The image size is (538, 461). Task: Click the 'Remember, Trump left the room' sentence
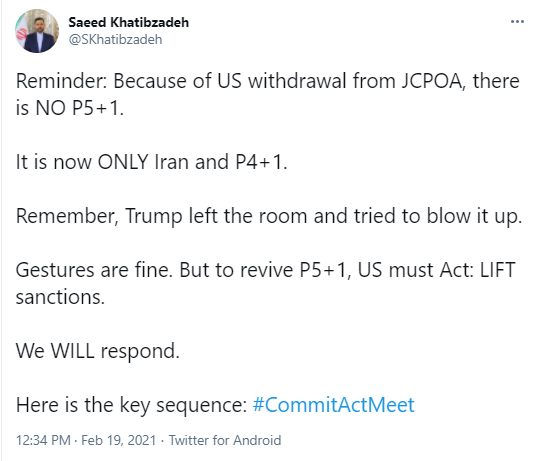point(269,216)
